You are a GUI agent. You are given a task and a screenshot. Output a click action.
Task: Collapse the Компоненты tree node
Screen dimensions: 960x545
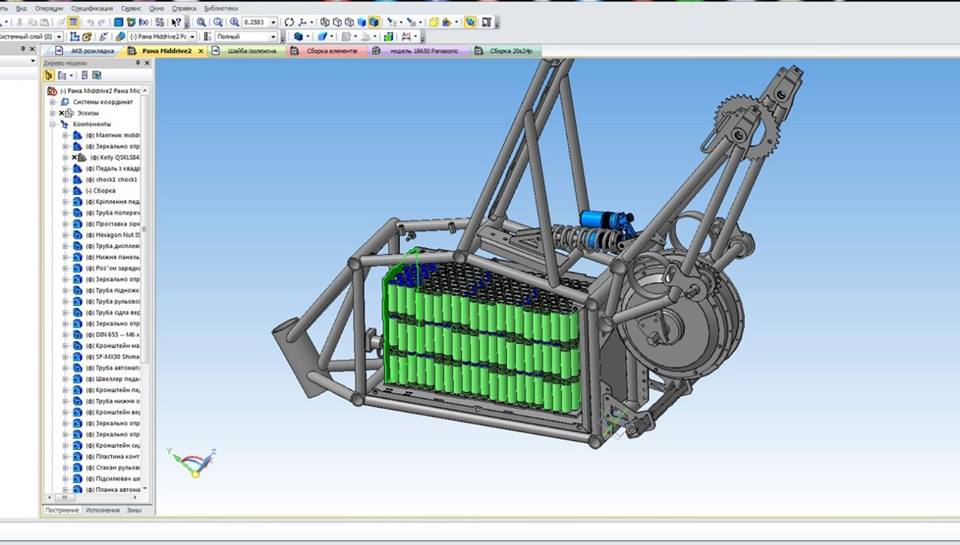pos(52,124)
